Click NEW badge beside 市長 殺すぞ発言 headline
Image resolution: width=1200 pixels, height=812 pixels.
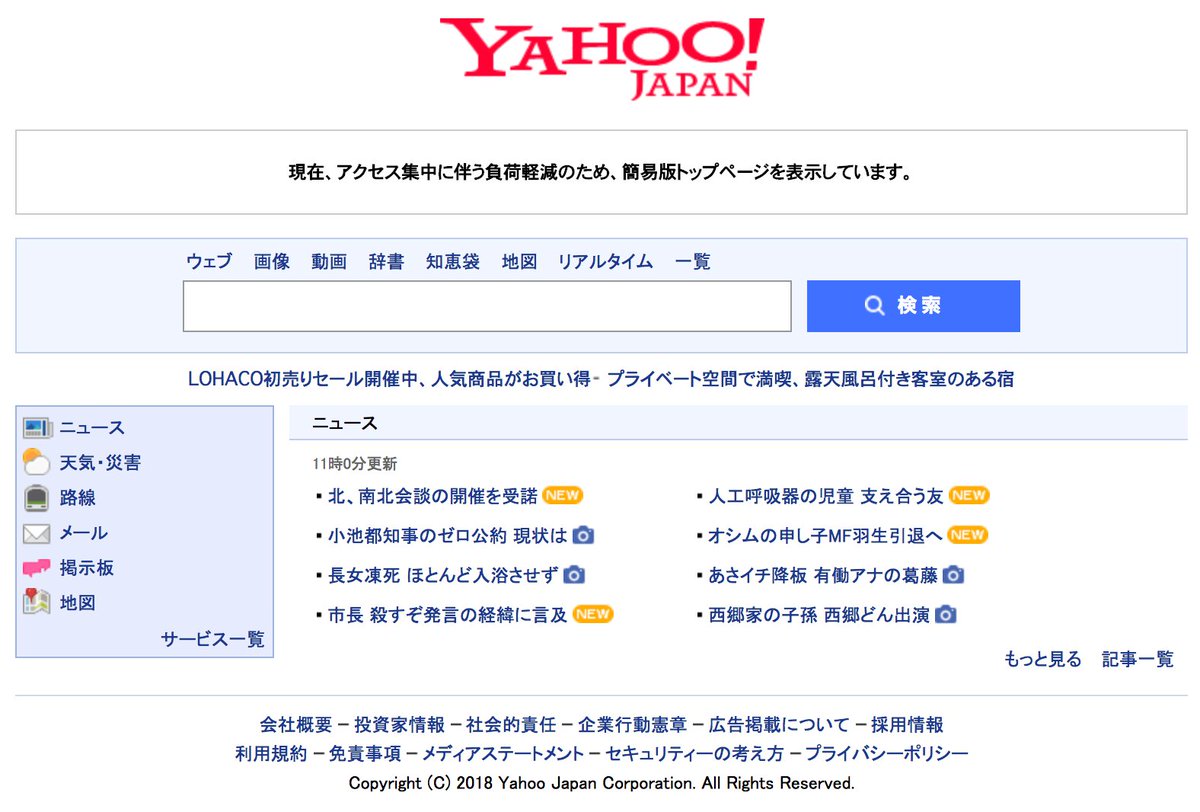(593, 614)
